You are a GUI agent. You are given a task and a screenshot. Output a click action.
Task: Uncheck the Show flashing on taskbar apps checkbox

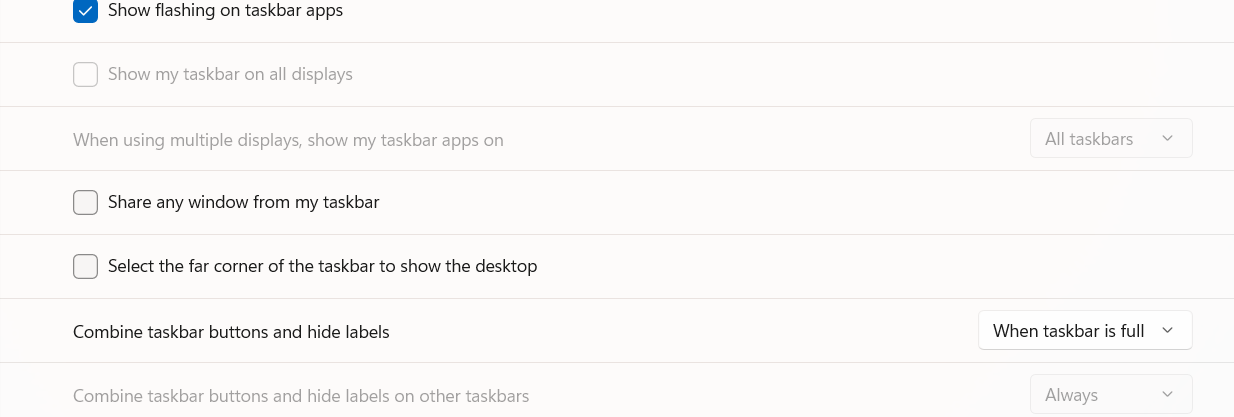pos(85,11)
